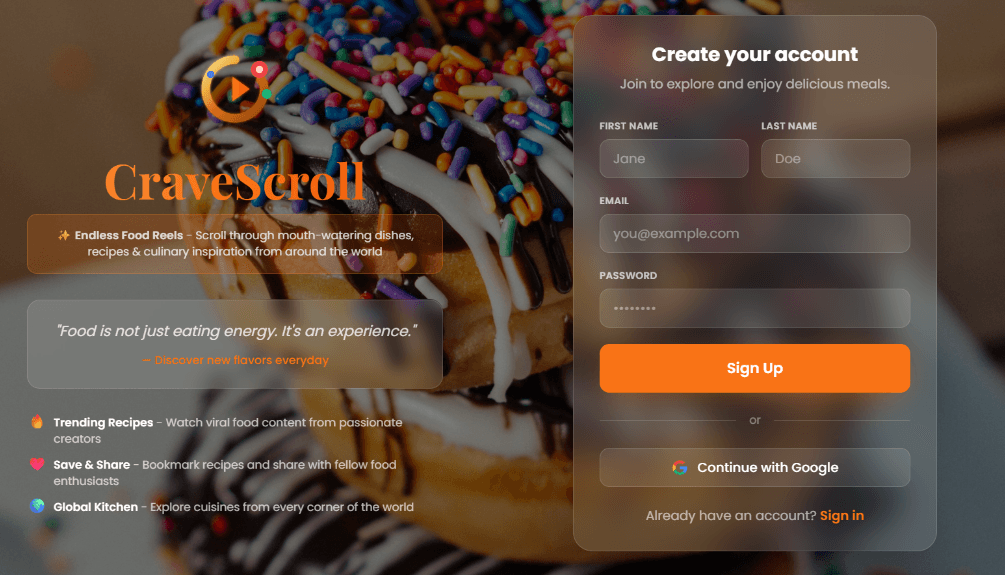
Task: Choose Continue with Google button
Action: pyautogui.click(x=754, y=467)
